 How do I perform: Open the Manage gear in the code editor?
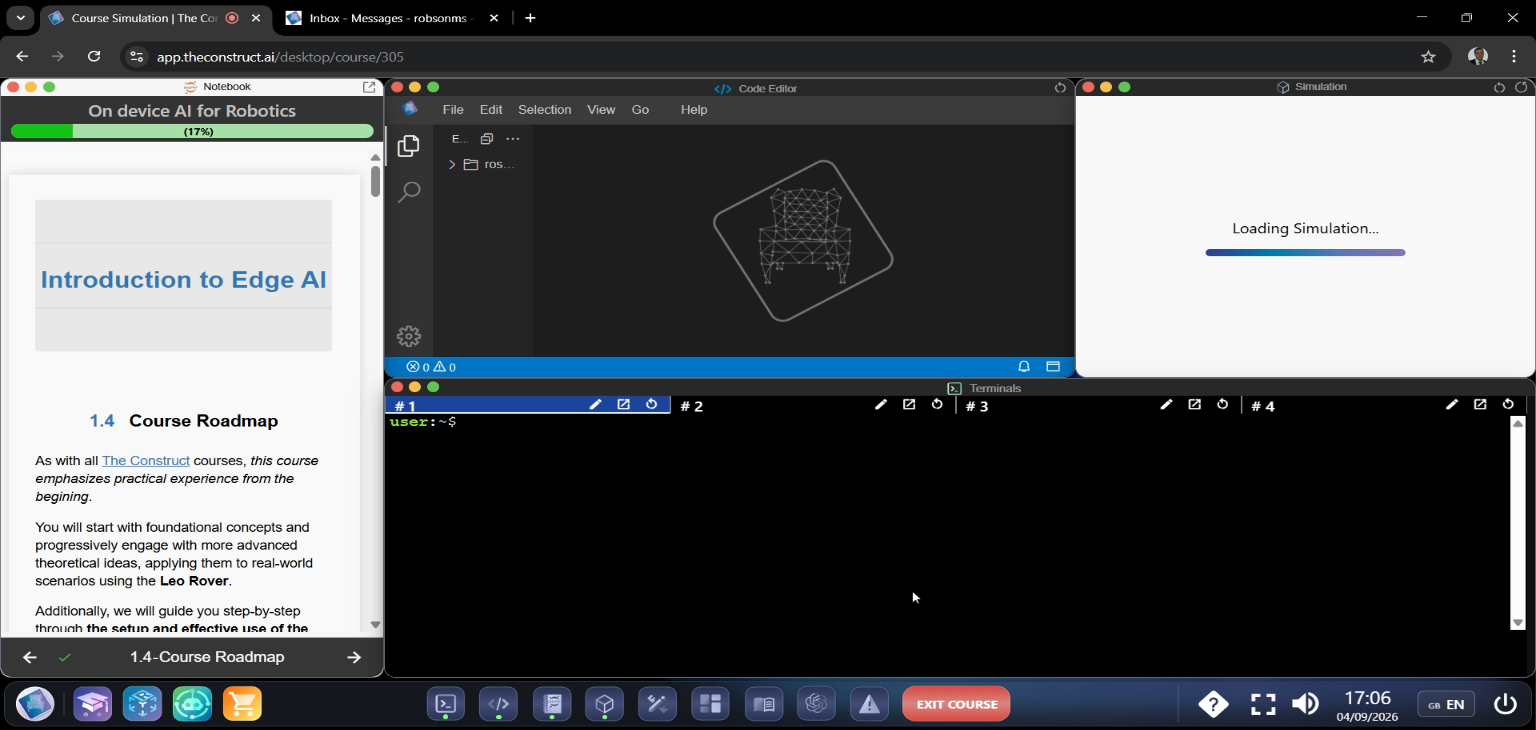(x=408, y=336)
